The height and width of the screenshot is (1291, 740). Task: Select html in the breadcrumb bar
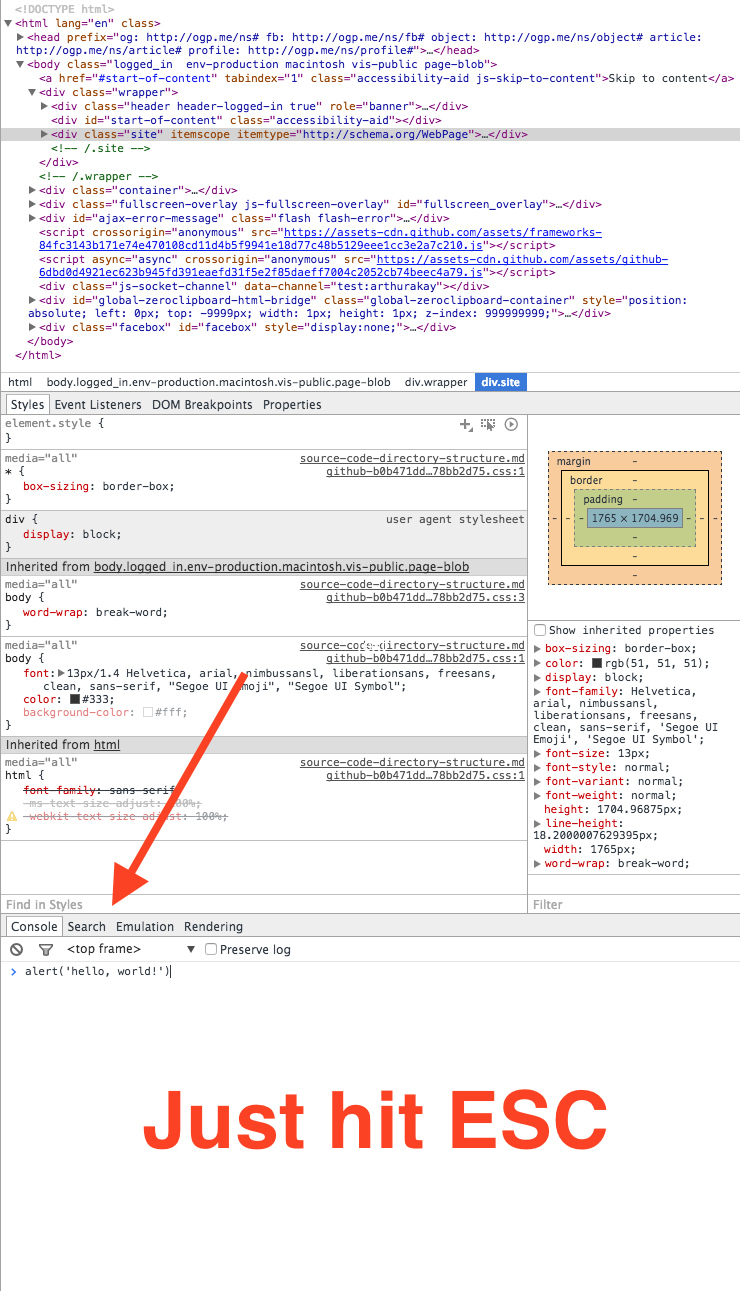[x=20, y=382]
